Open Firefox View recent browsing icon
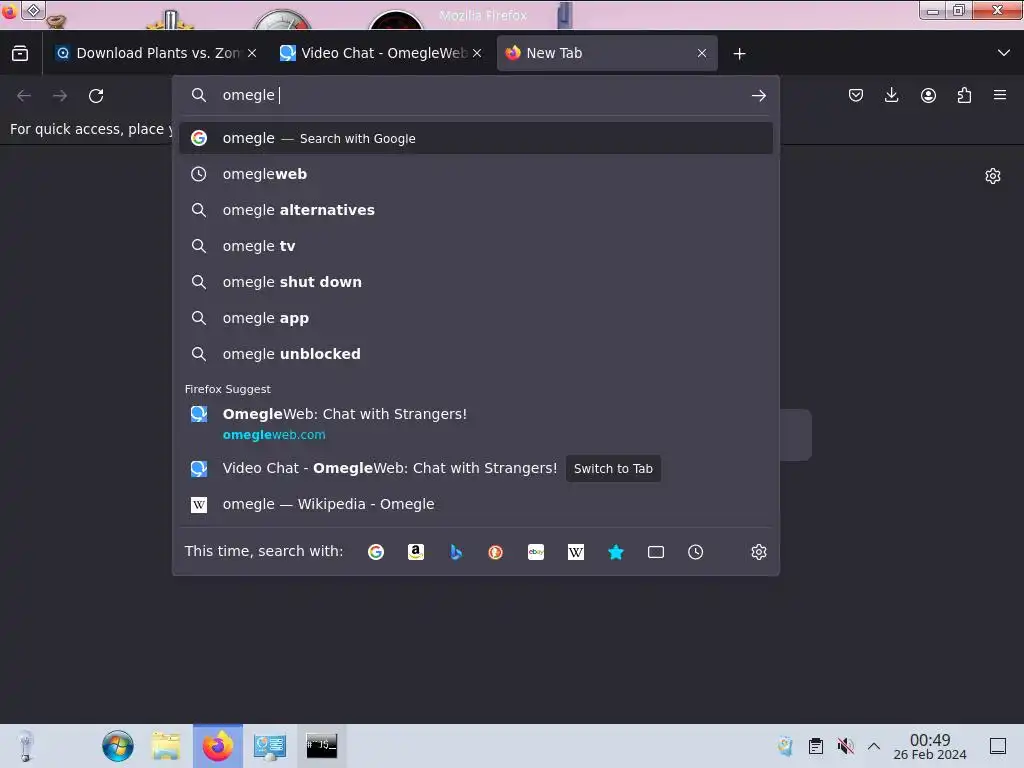 20,53
